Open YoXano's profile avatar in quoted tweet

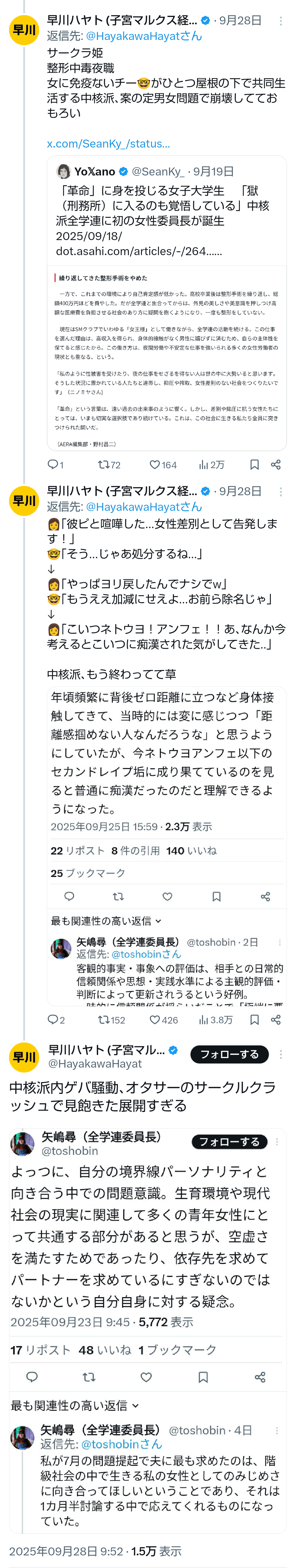pos(63,171)
